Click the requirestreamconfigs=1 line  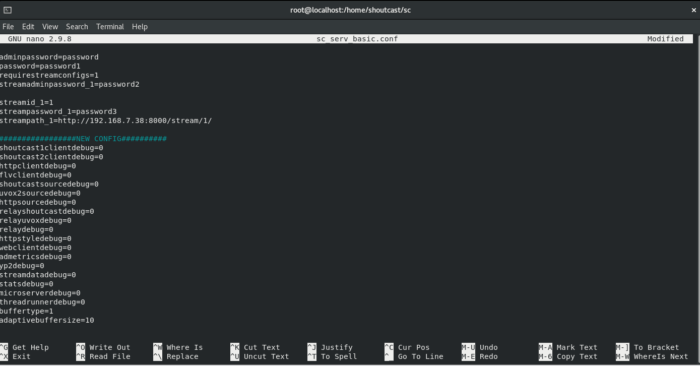pos(49,75)
